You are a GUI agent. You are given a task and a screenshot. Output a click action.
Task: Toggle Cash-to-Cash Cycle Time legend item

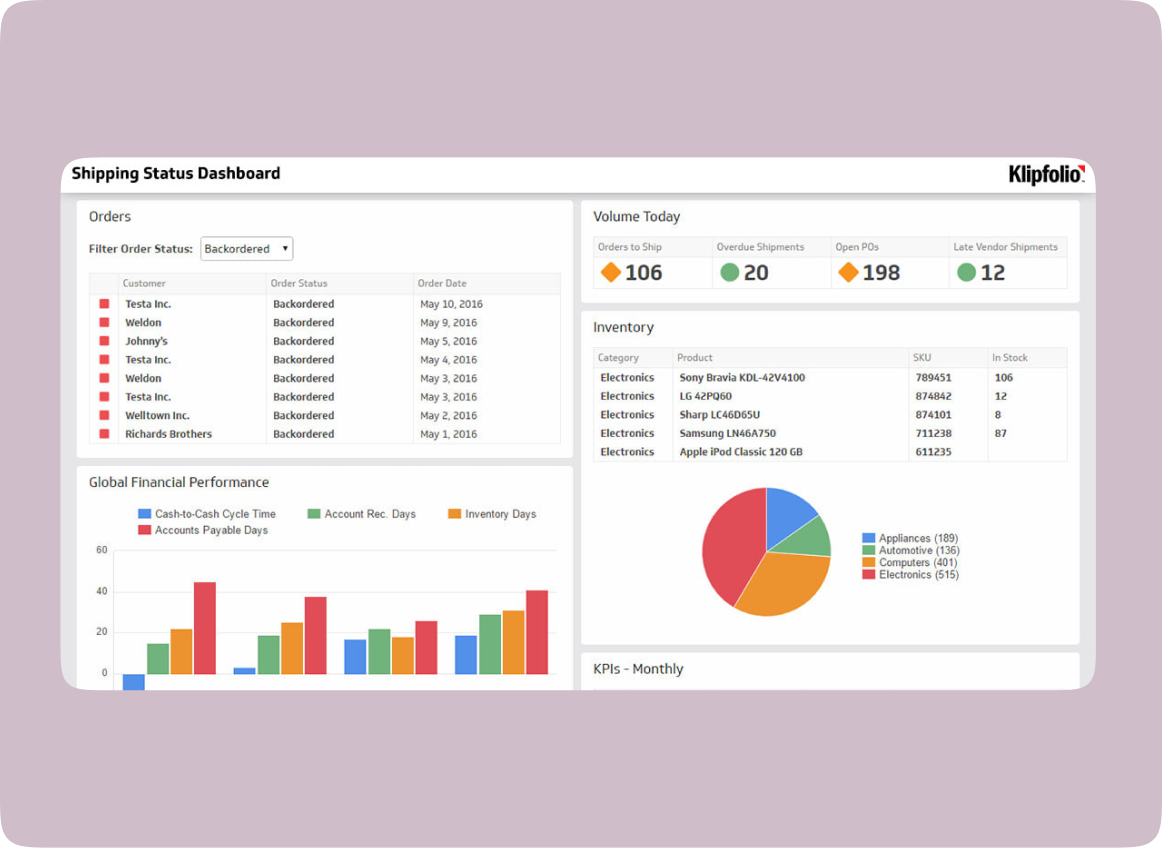(206, 514)
